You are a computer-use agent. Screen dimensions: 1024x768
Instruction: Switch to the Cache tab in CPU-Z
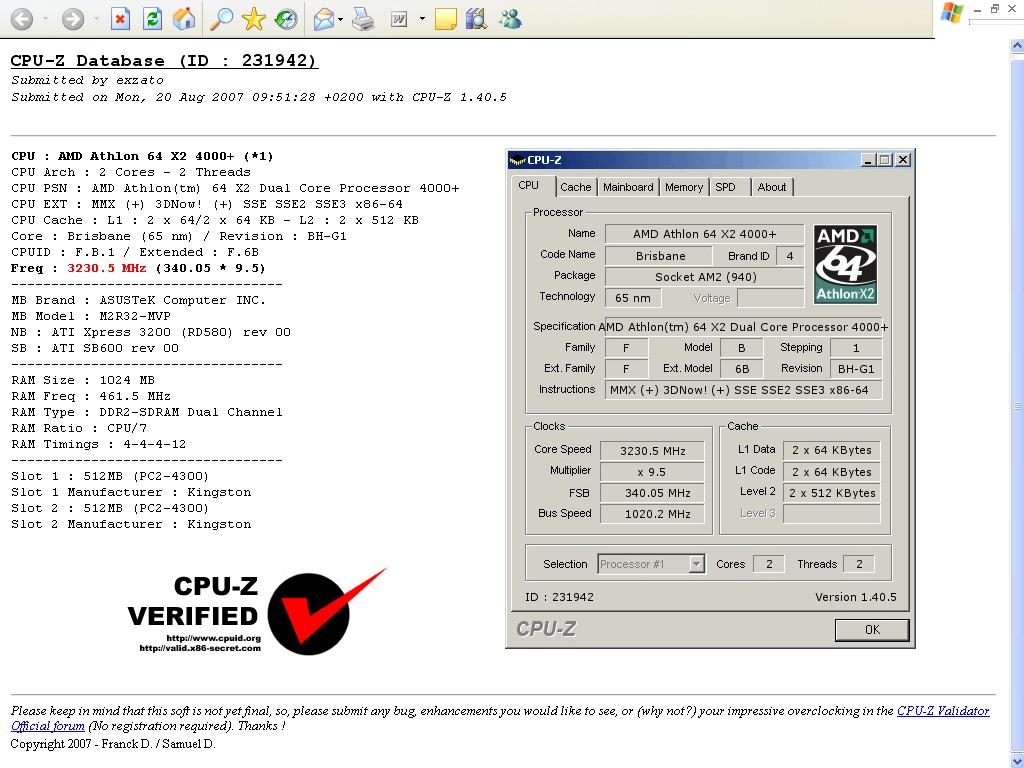[575, 187]
